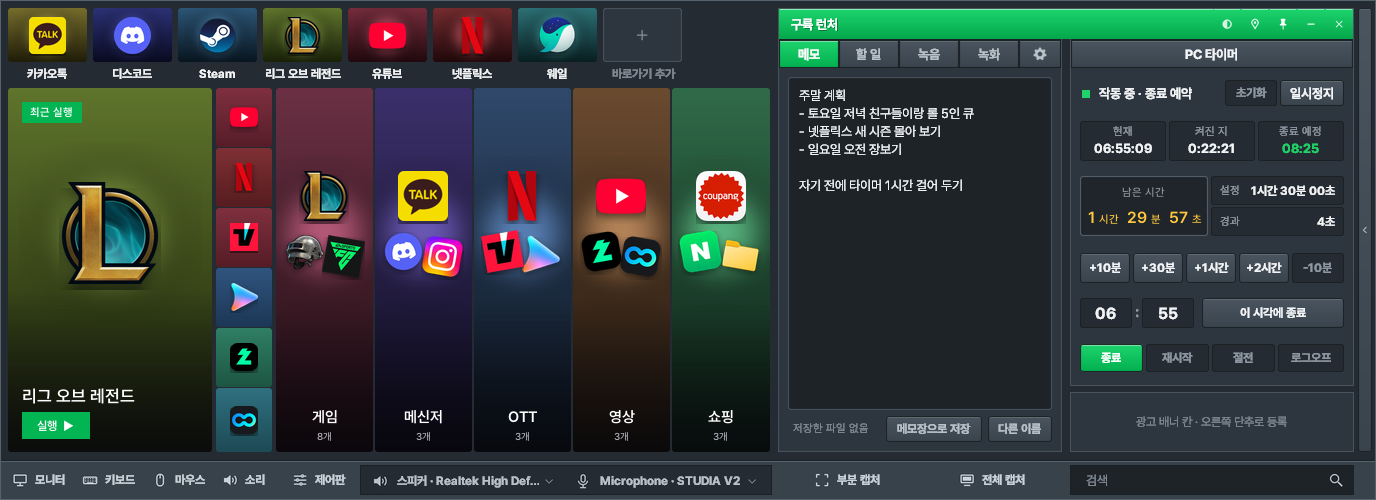Click 실행 on the 리그 오브 레전드 card
Screen dimensions: 1376x500
pyautogui.click(x=56, y=425)
